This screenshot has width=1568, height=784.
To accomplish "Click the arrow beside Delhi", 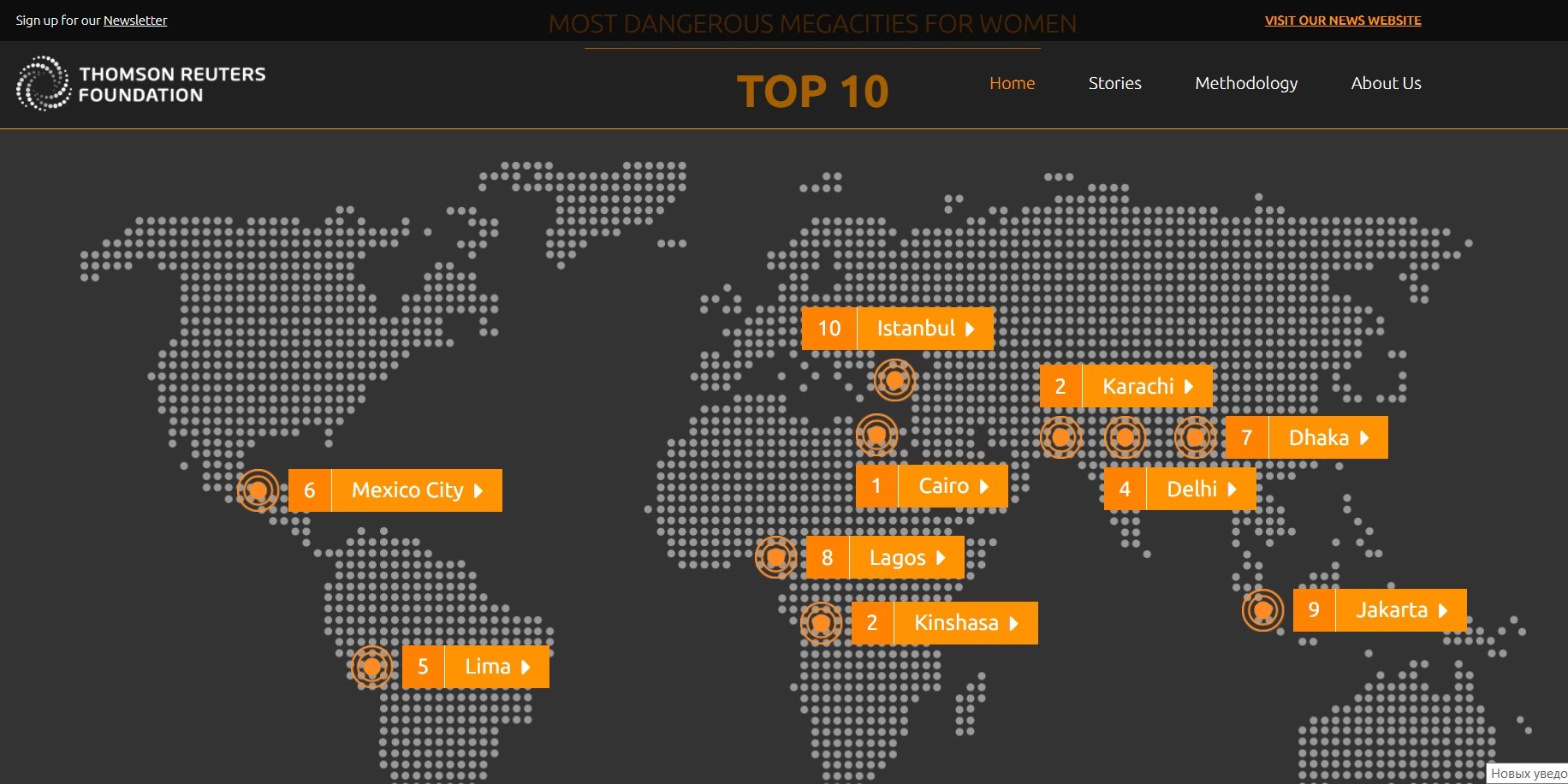I will pyautogui.click(x=1232, y=490).
